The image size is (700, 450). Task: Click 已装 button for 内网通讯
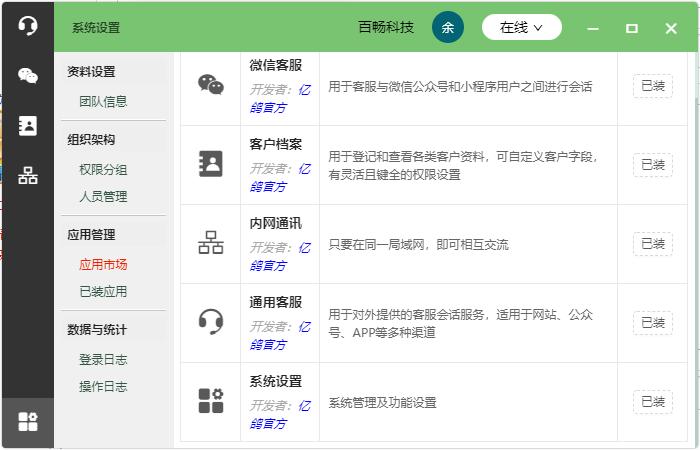[653, 244]
